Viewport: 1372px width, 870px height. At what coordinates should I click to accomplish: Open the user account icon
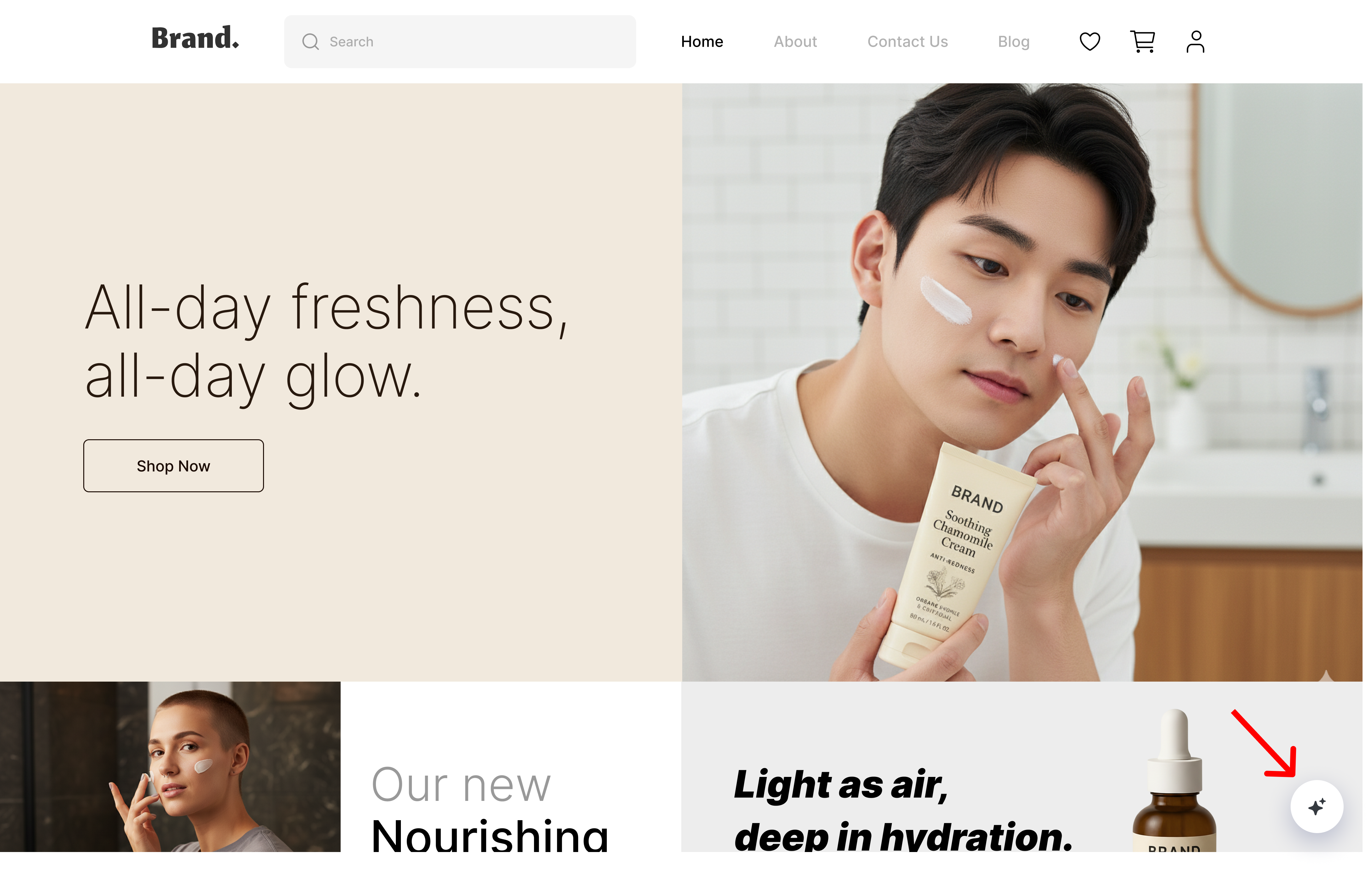click(x=1195, y=42)
